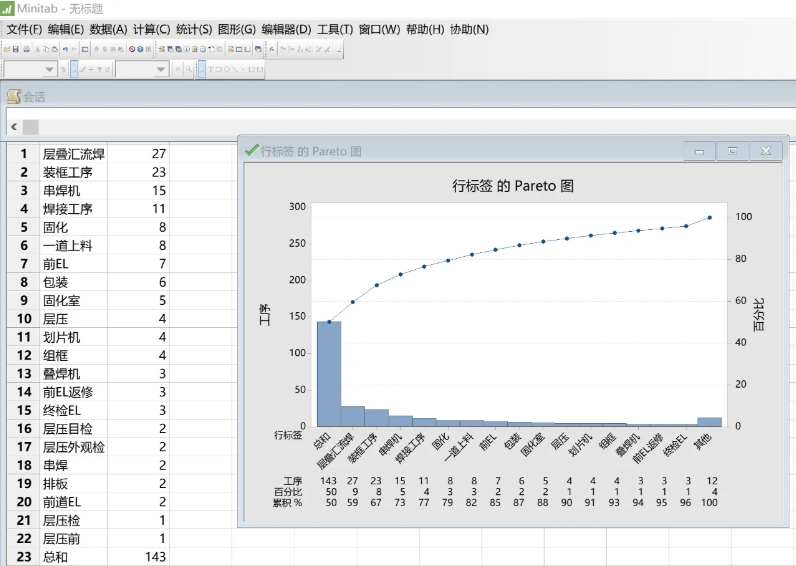Image resolution: width=796 pixels, height=566 pixels.
Task: Select the chart title '行标签 的 Pareto 图'
Action: coord(513,186)
